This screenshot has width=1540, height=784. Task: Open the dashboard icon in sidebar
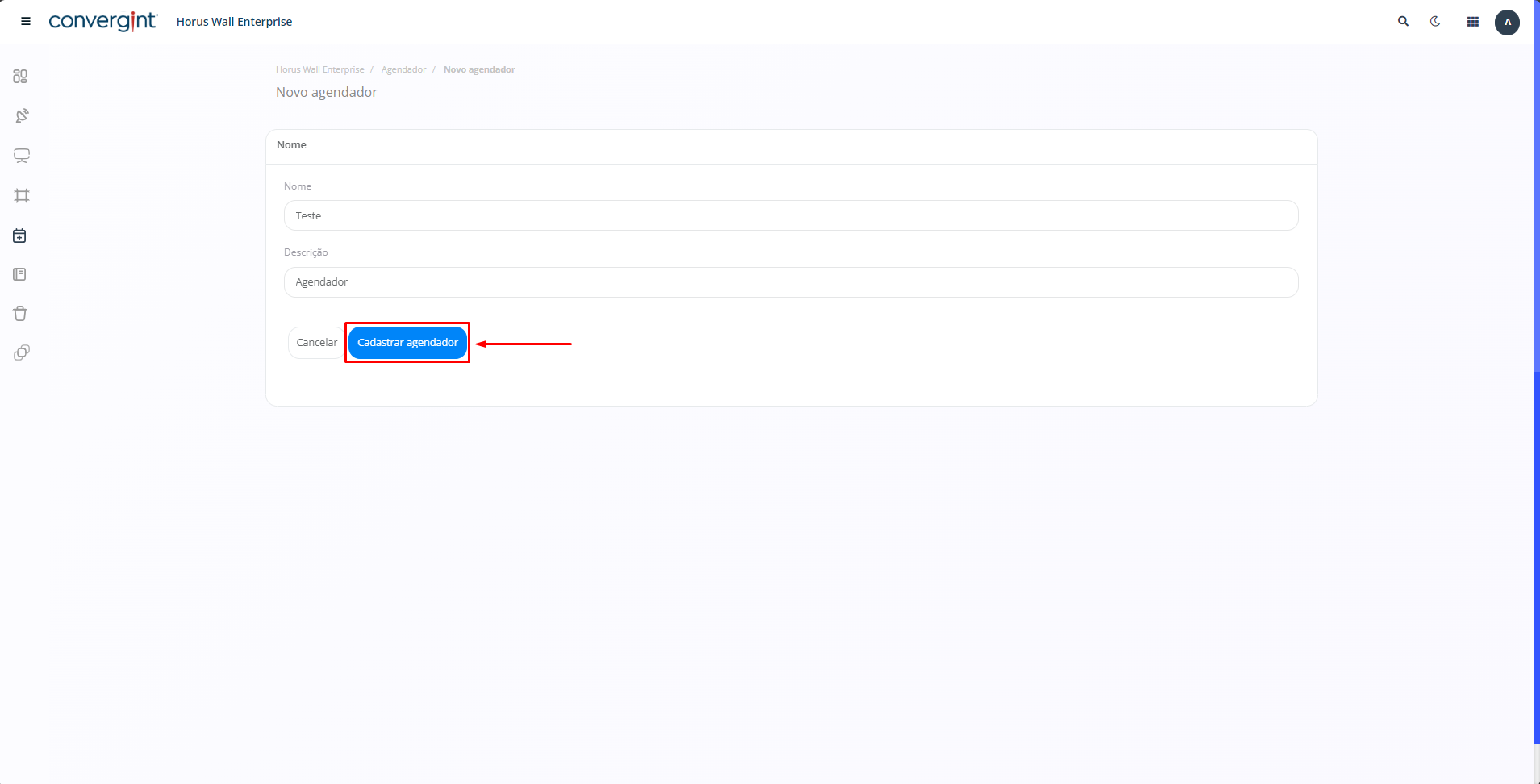tap(21, 77)
